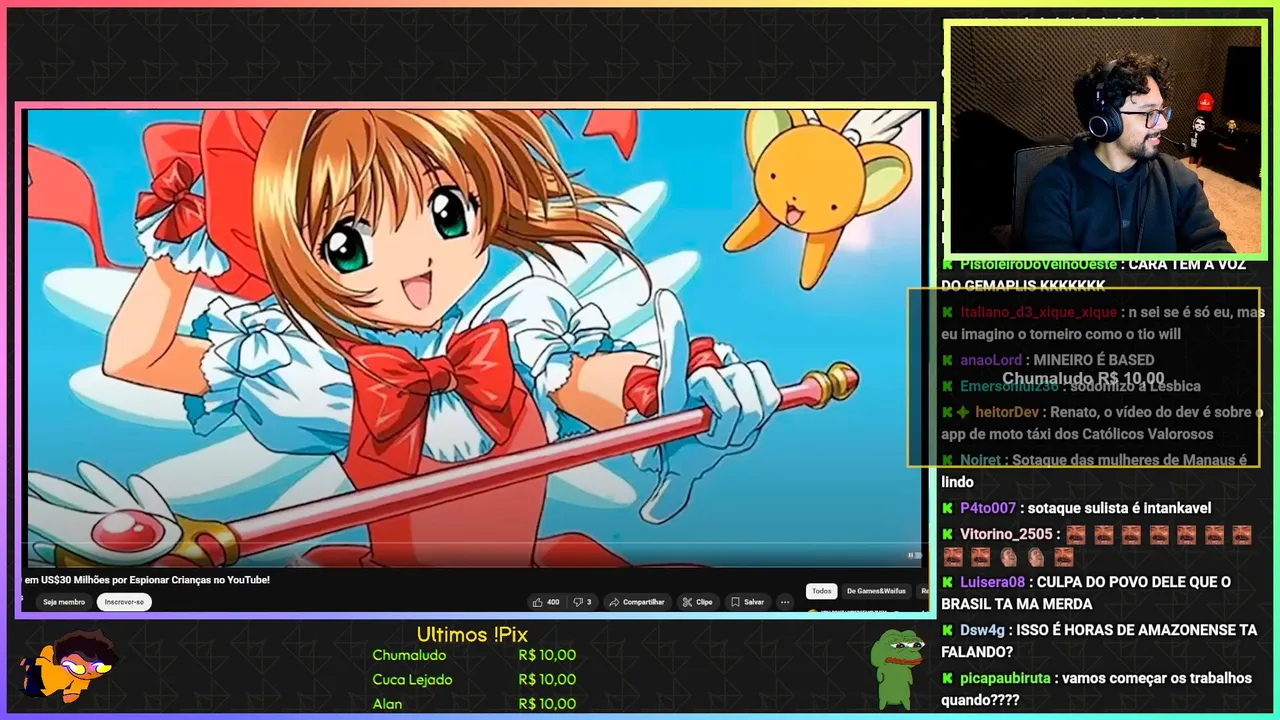Save the video with Salvar
This screenshot has width=1280, height=720.
[747, 602]
